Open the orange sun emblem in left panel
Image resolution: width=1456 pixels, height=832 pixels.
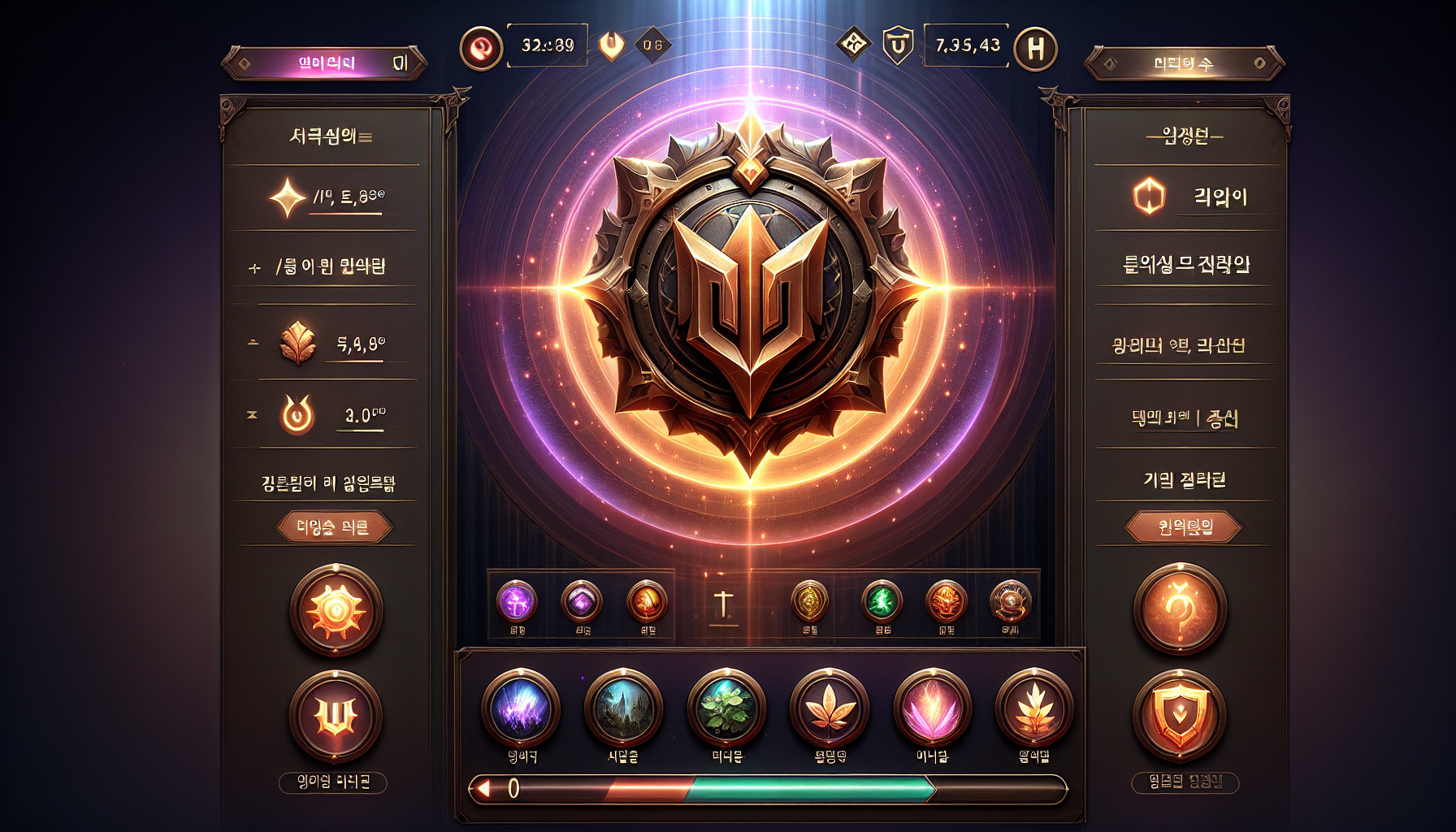(x=336, y=610)
